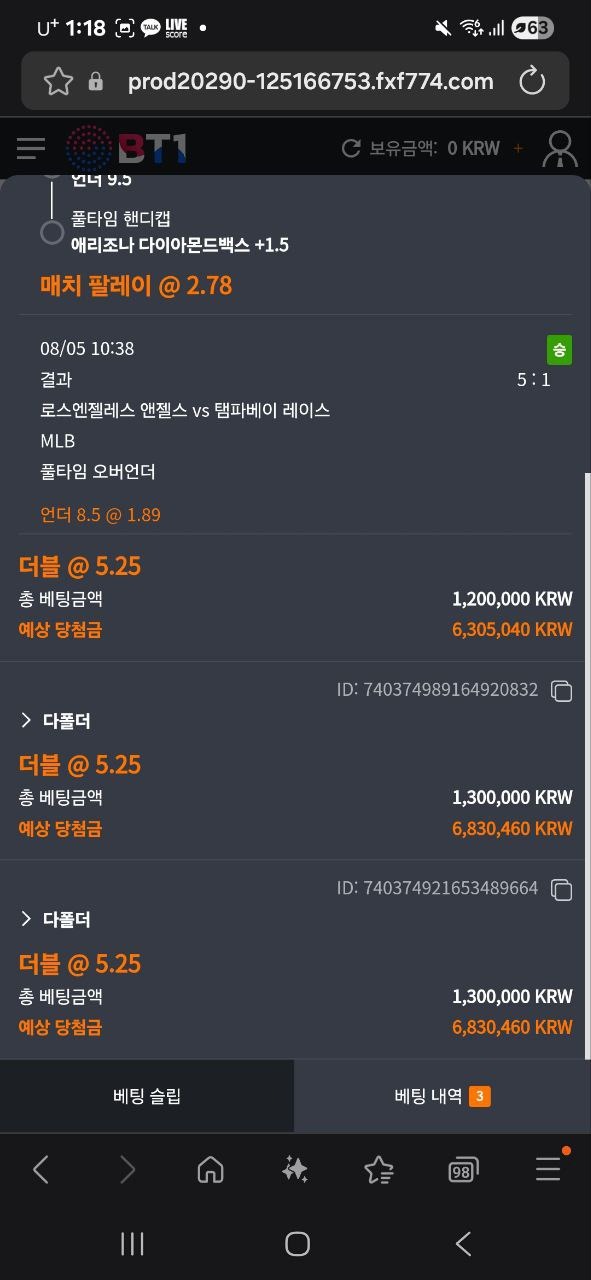Toggle the bookmark star in address bar
This screenshot has height=1280, width=591.
point(57,81)
